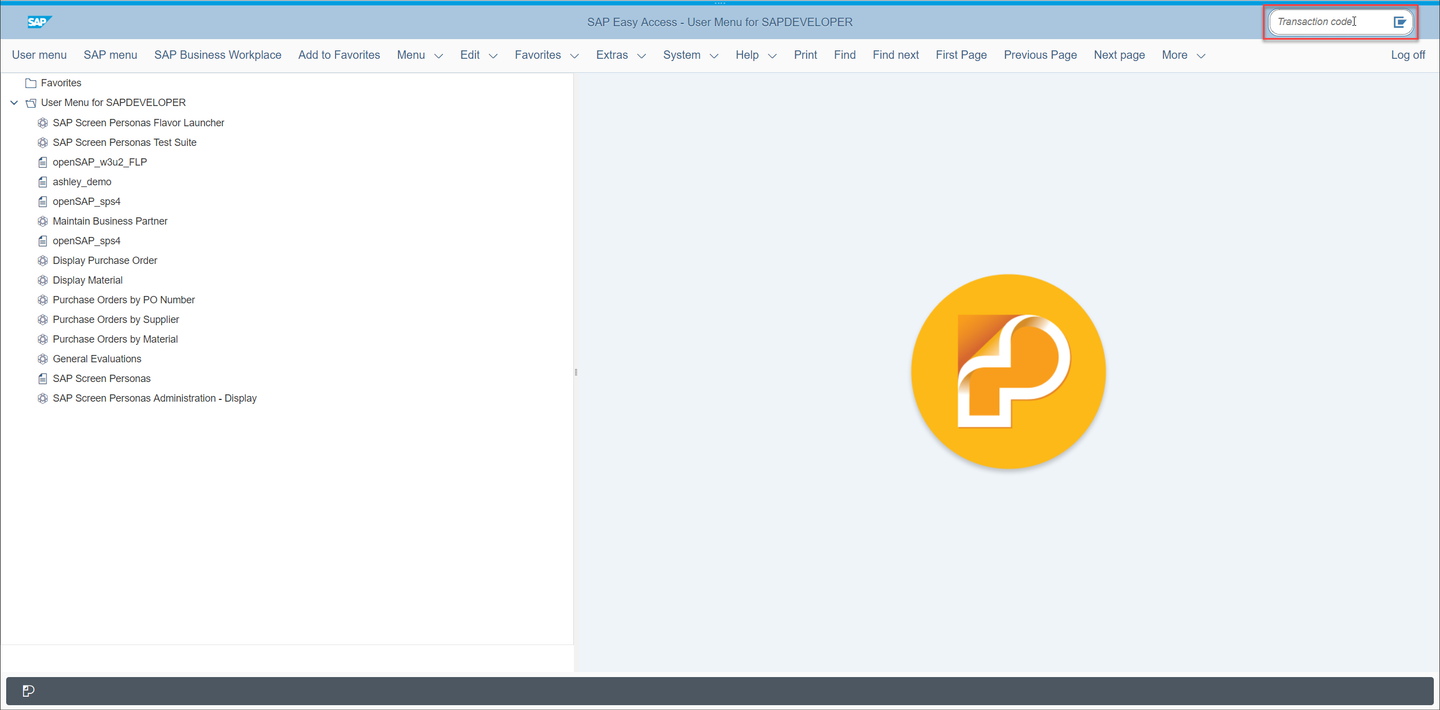Viewport: 1440px width, 710px height.
Task: Open the System dropdown menu
Action: pyautogui.click(x=691, y=55)
